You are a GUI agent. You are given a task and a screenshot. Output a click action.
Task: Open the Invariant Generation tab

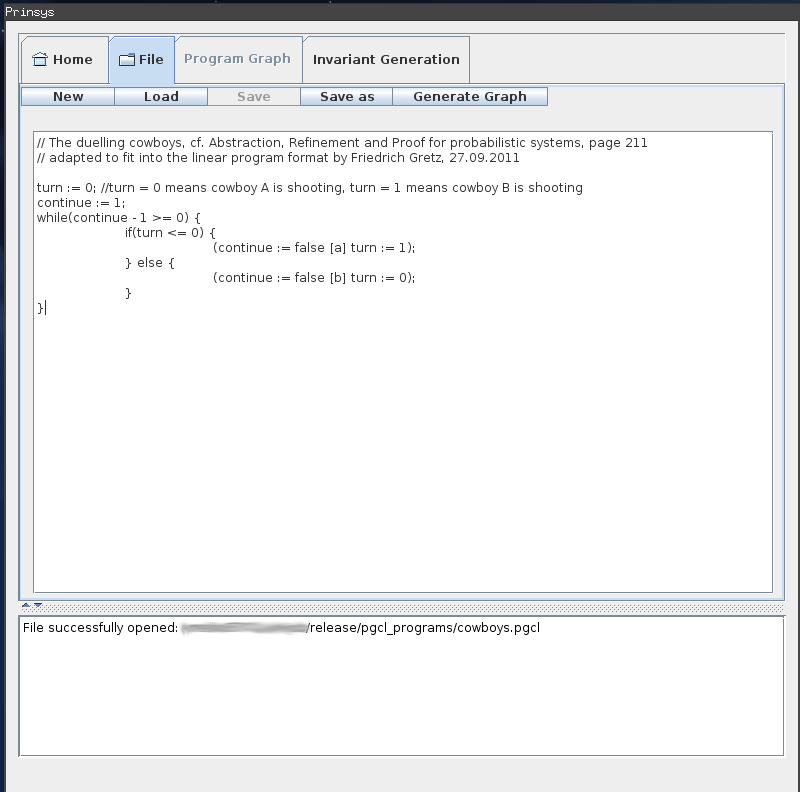pyautogui.click(x=386, y=58)
